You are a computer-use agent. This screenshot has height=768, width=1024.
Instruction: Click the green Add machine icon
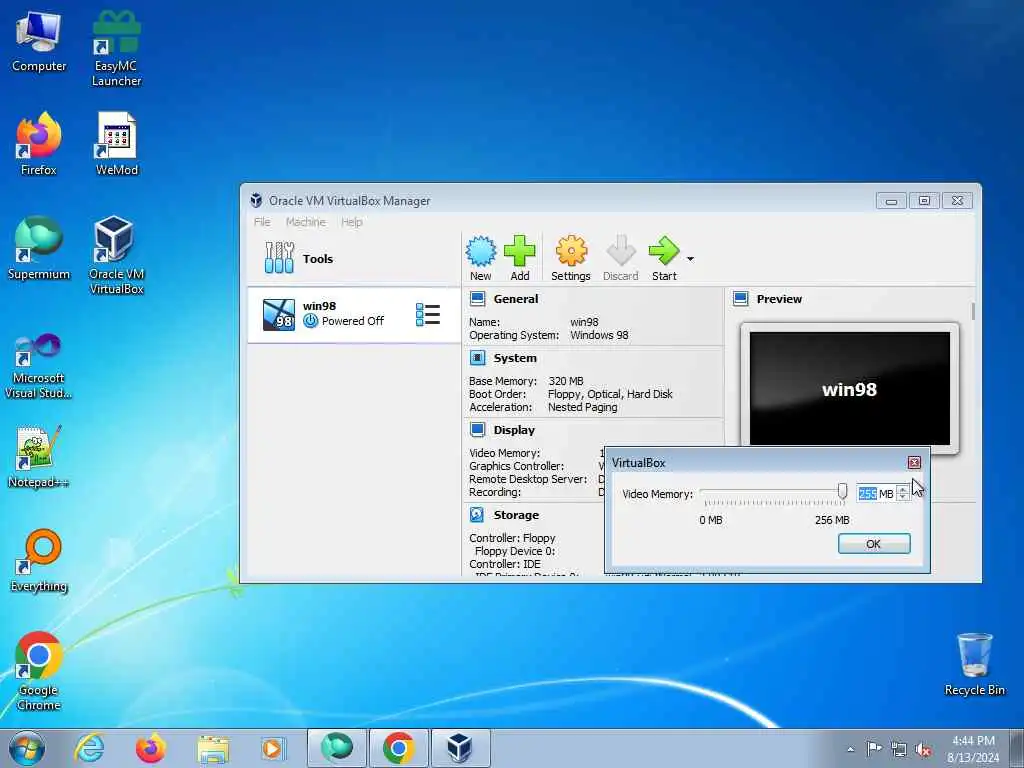pyautogui.click(x=520, y=251)
